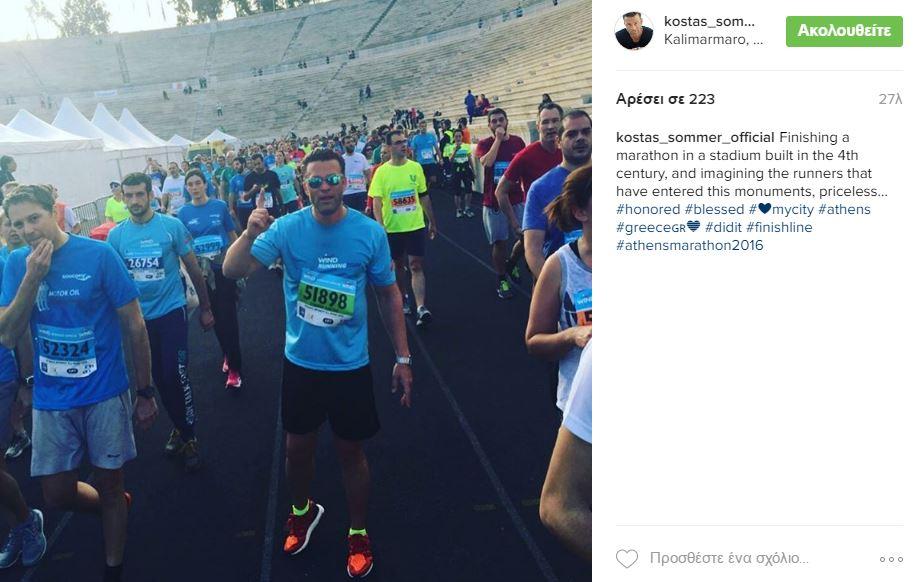
Task: Click the kostas_som... username in the header
Action: click(709, 22)
